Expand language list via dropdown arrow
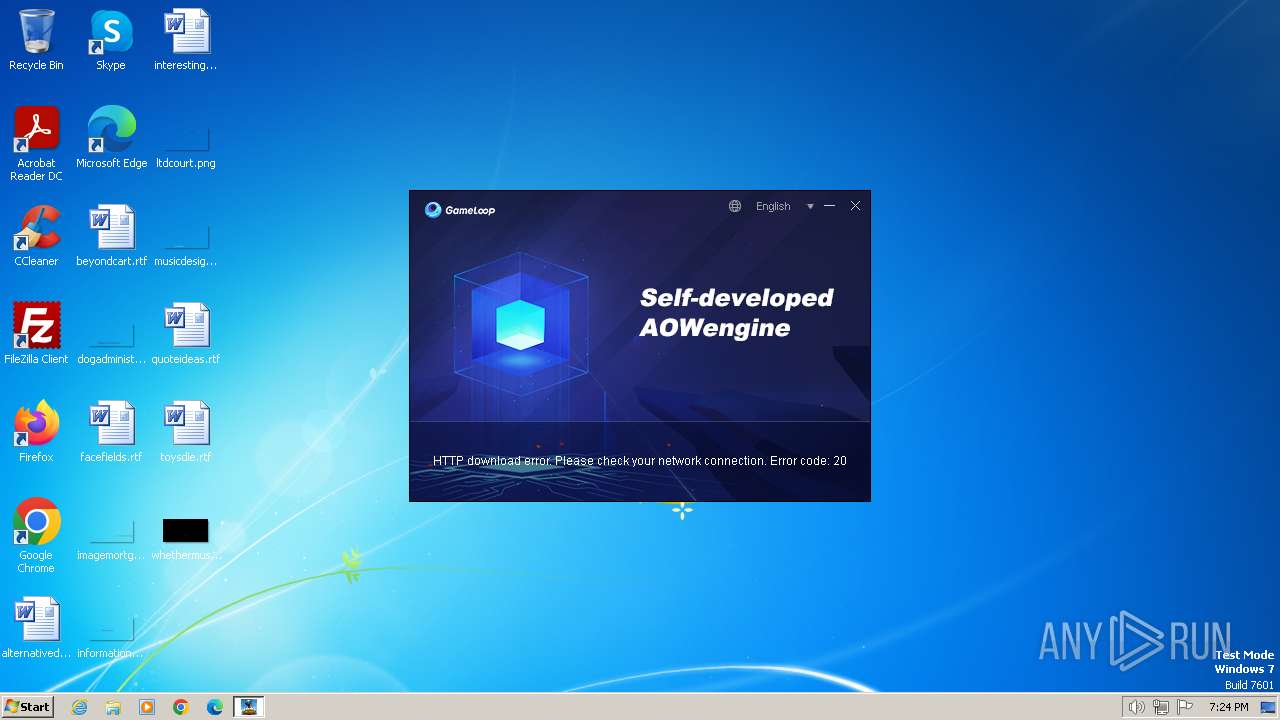The width and height of the screenshot is (1280, 720). (x=810, y=207)
